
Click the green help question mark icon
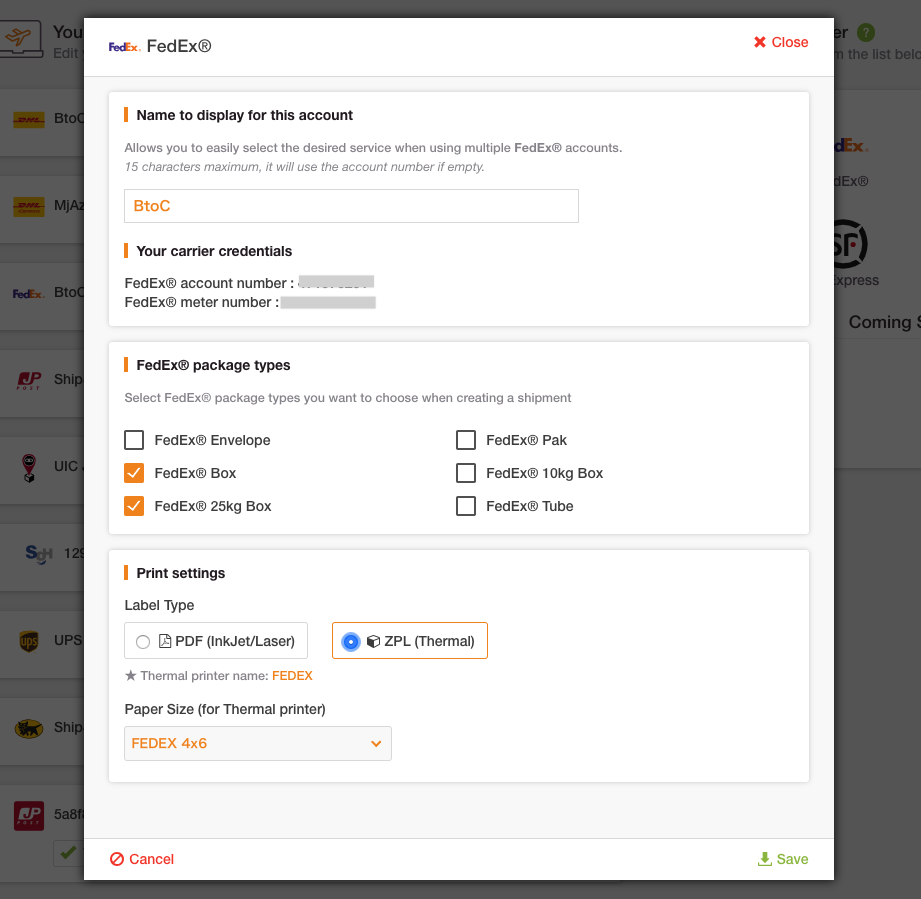coord(866,32)
